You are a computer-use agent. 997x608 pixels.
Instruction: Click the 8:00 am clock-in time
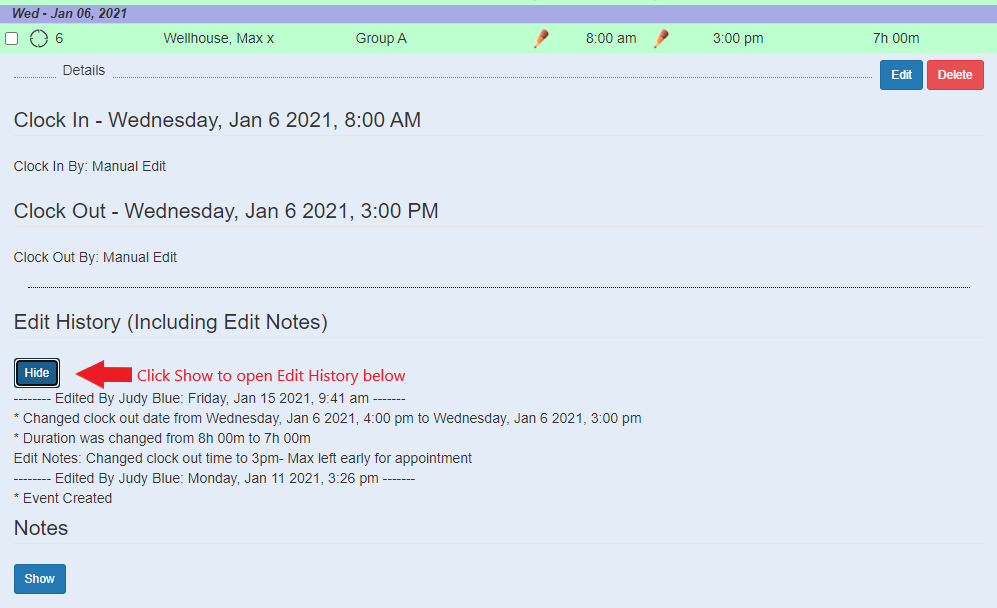pyautogui.click(x=611, y=38)
